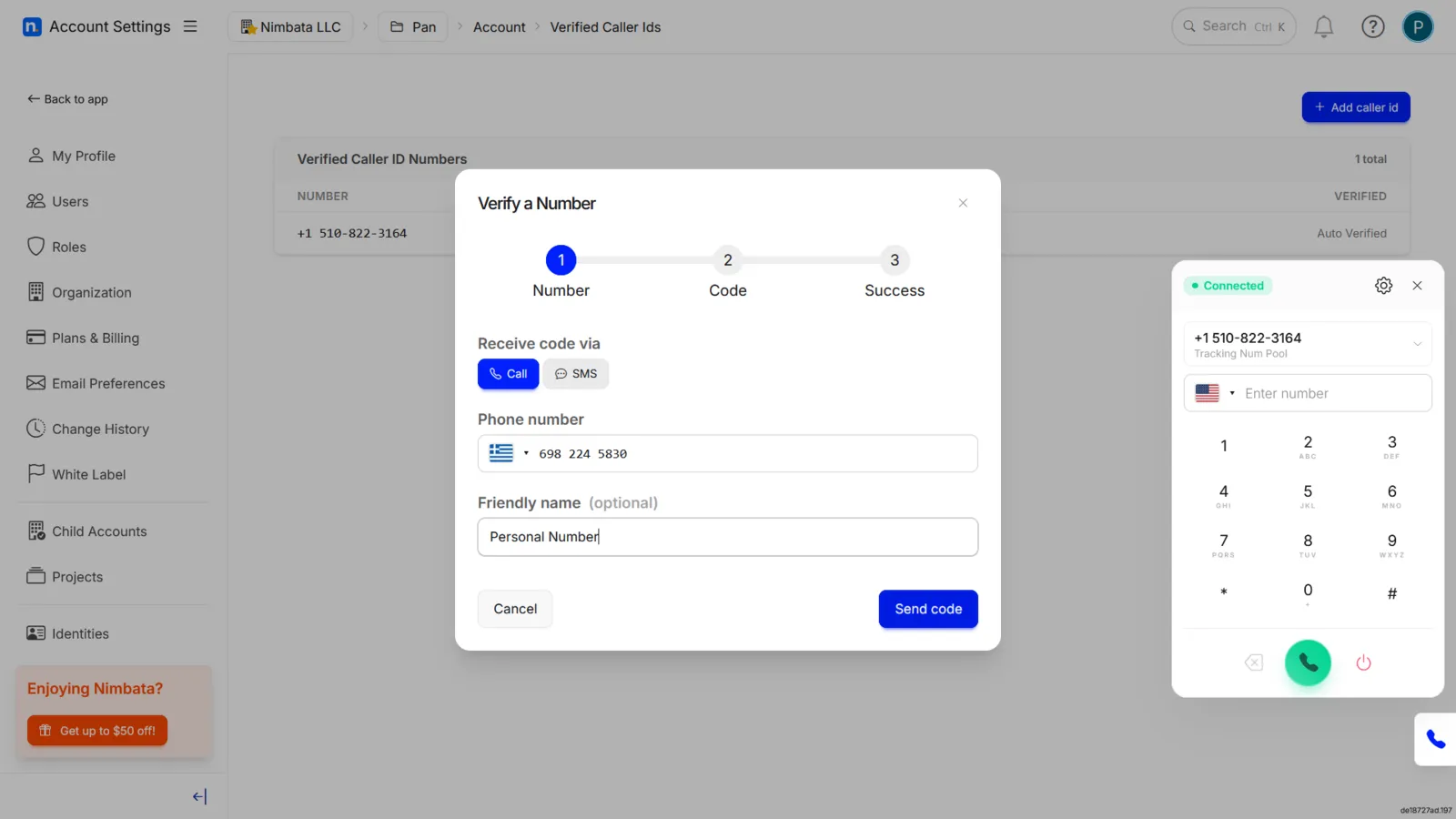Click the Nimbata logo icon
Image resolution: width=1456 pixels, height=819 pixels.
(x=32, y=26)
